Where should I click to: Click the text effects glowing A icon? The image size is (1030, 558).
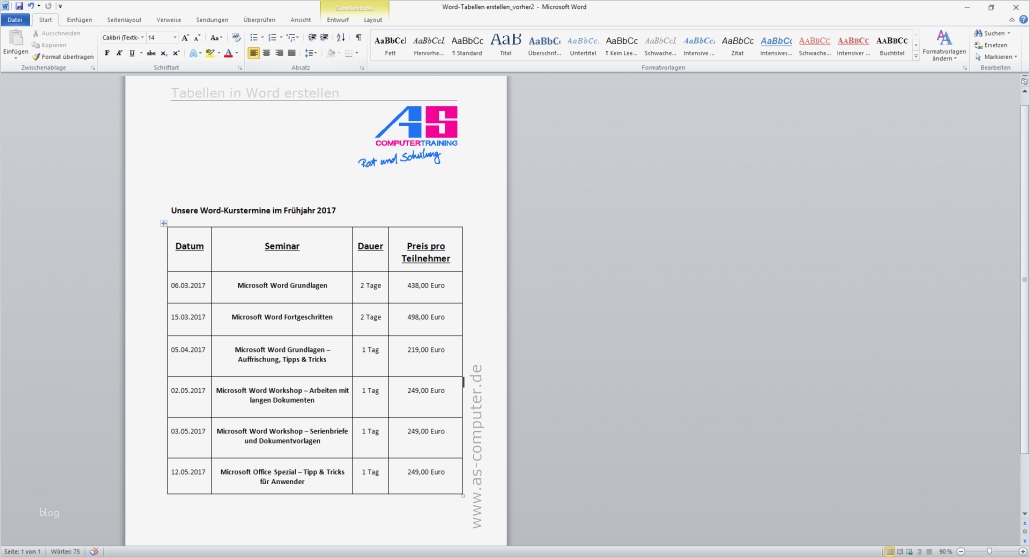194,53
